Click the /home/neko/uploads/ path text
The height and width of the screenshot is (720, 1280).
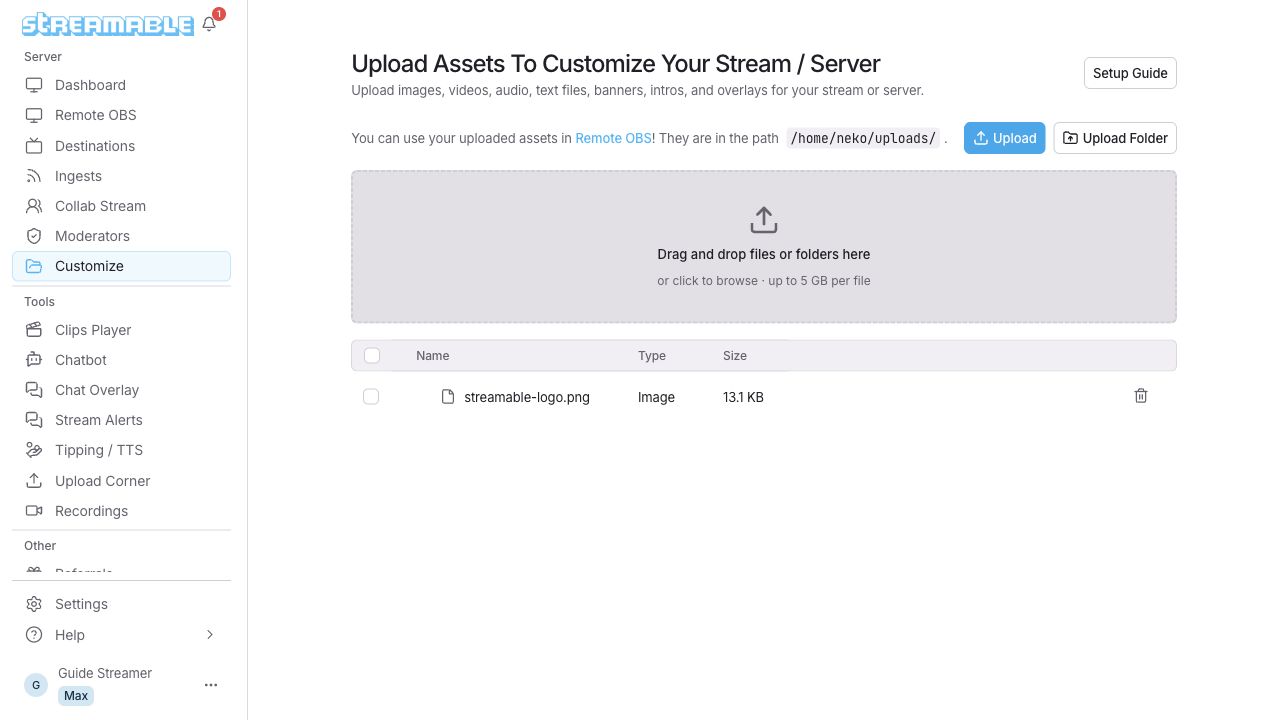(x=863, y=138)
